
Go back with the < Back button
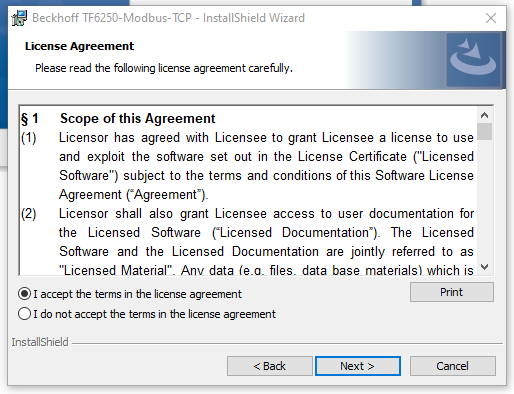pos(270,366)
